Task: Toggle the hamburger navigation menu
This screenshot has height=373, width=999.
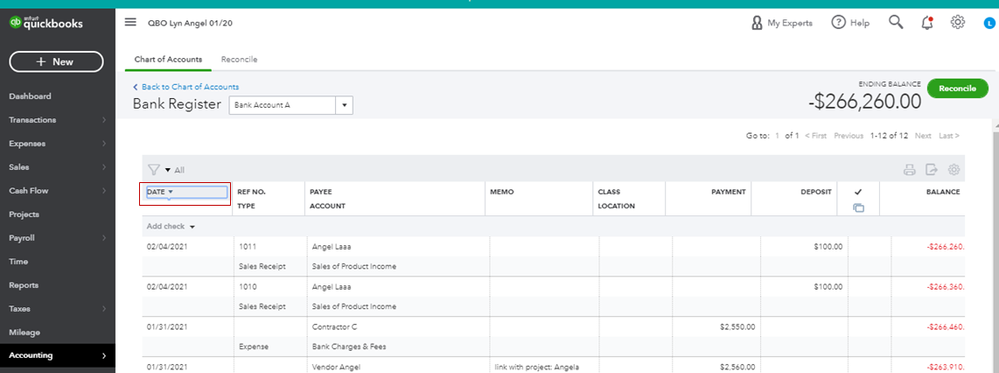Action: click(x=131, y=22)
